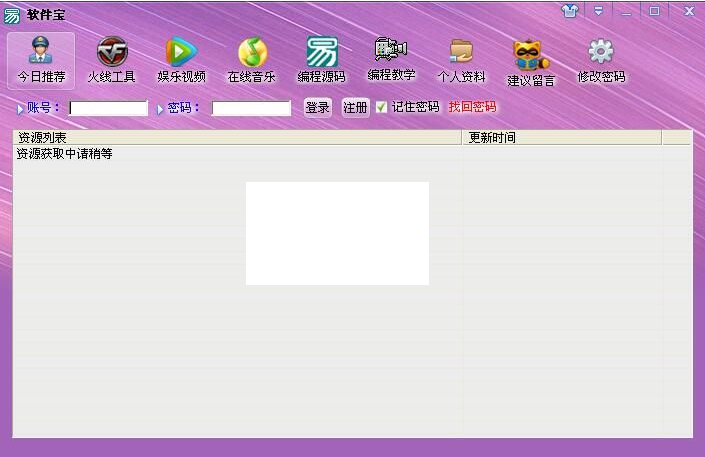Open 在线音乐 music section
This screenshot has width=705, height=457.
252,61
